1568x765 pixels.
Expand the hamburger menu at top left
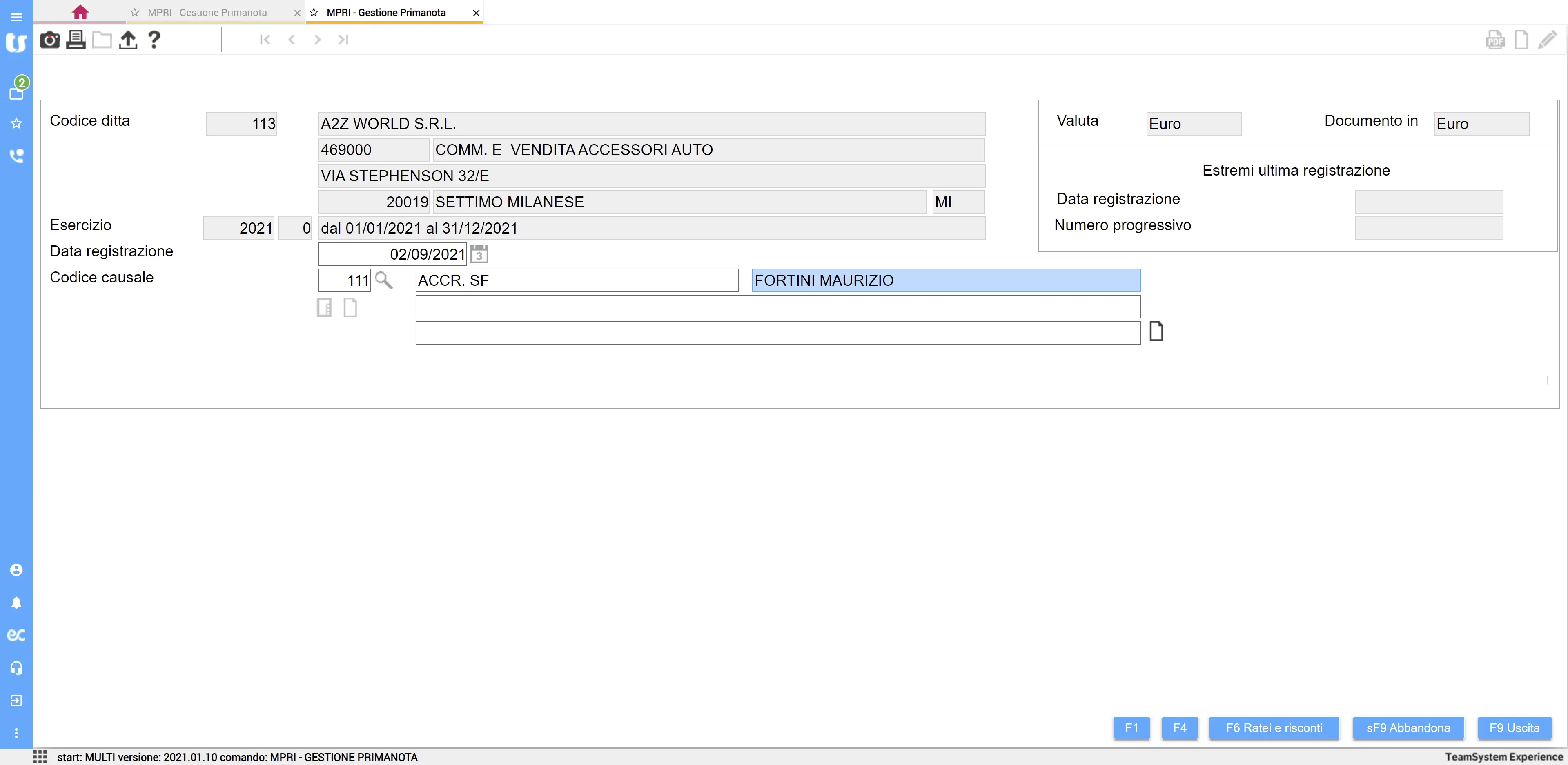click(x=16, y=16)
